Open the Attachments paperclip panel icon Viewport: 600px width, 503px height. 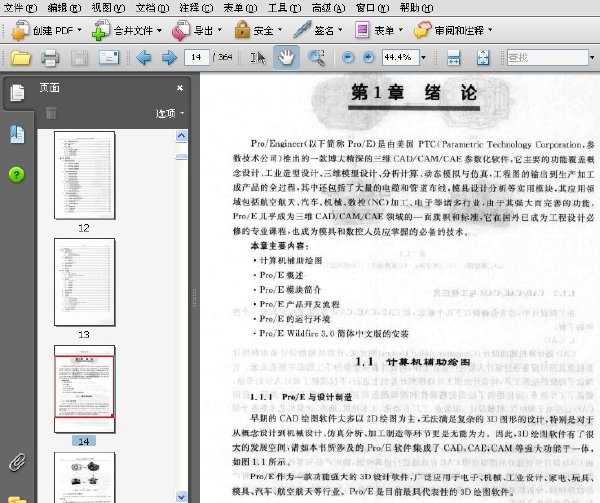[x=17, y=462]
